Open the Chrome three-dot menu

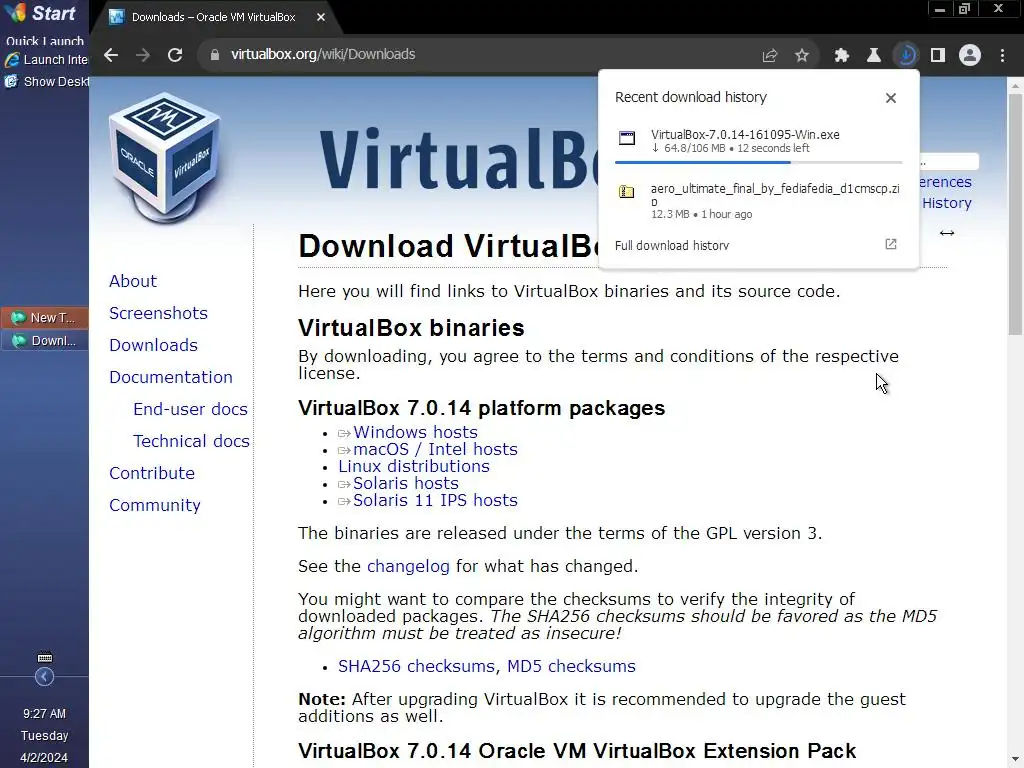(1002, 56)
